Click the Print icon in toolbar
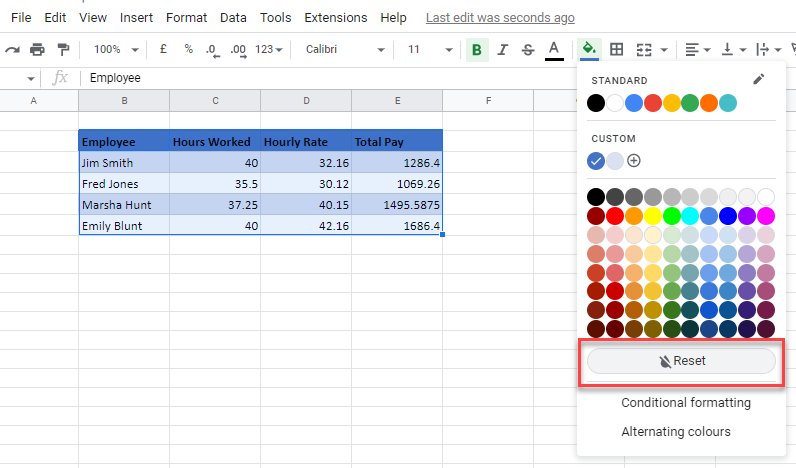 [x=37, y=49]
